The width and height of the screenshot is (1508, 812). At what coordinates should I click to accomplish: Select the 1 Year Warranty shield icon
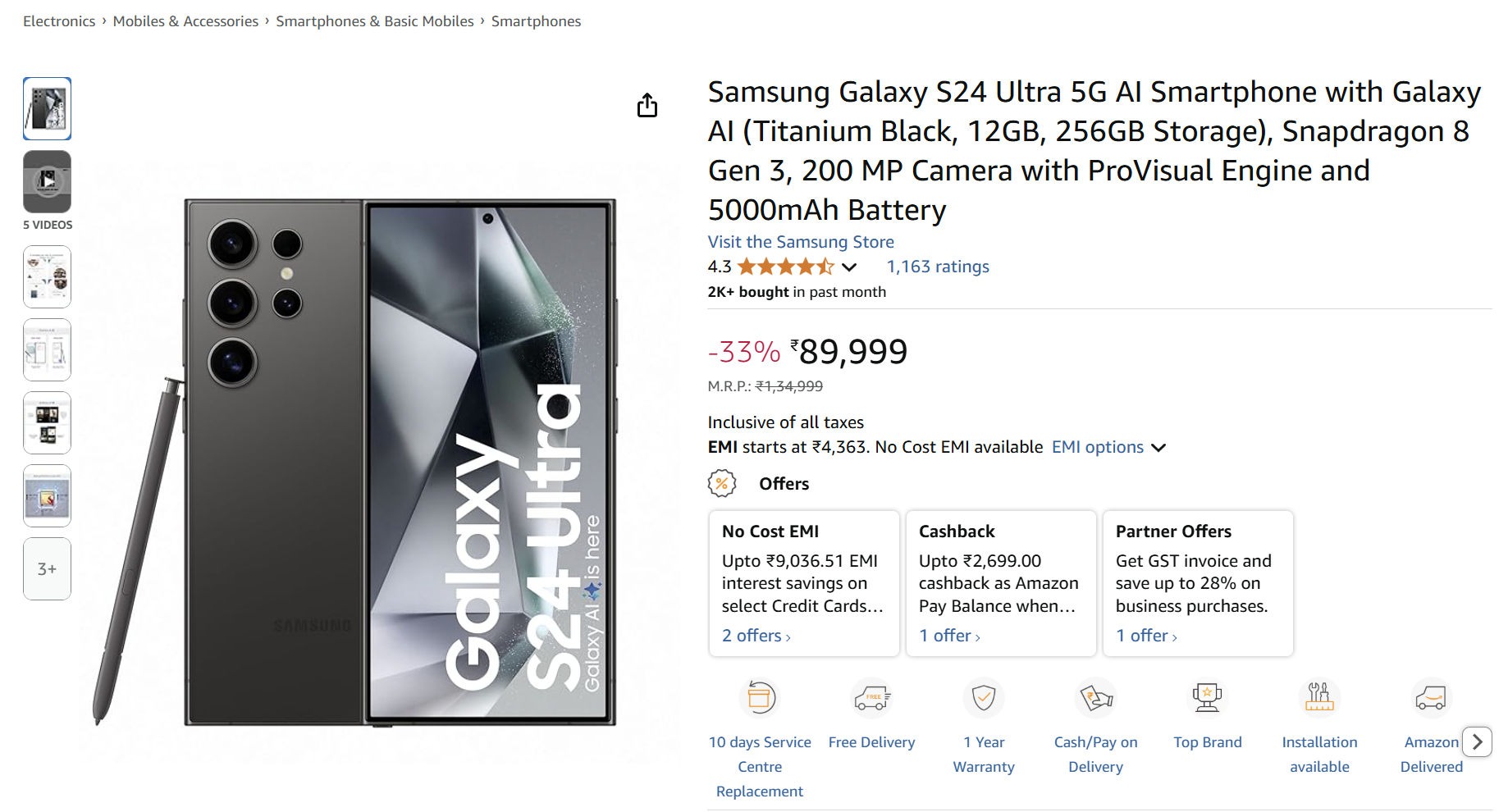(x=984, y=698)
